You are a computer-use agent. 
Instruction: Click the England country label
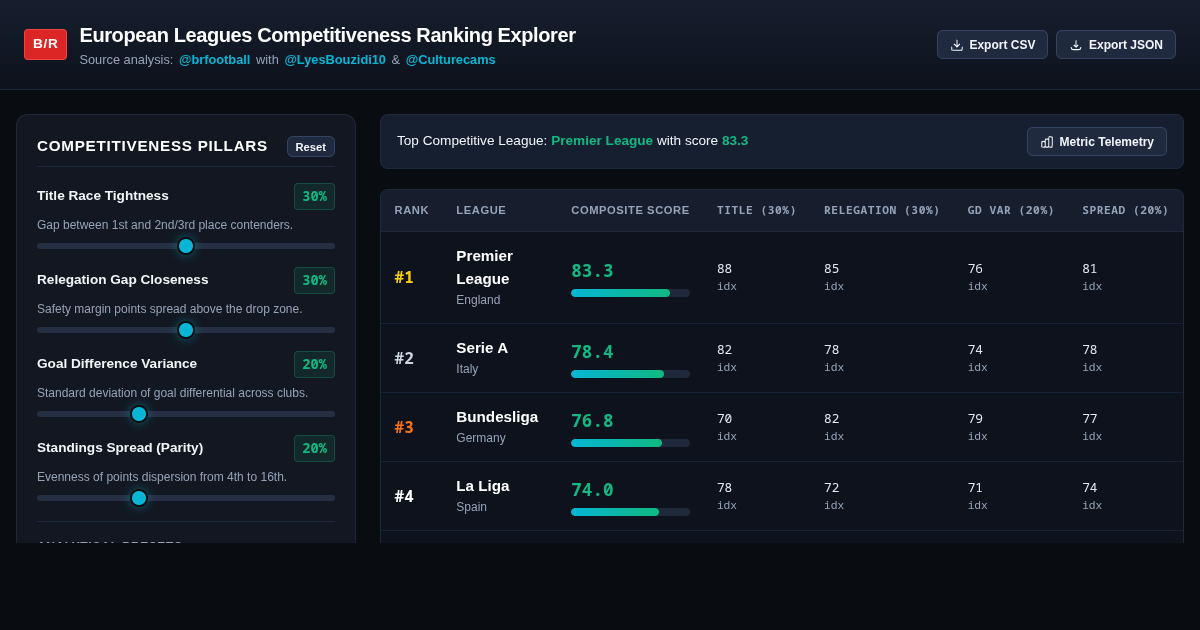point(478,300)
